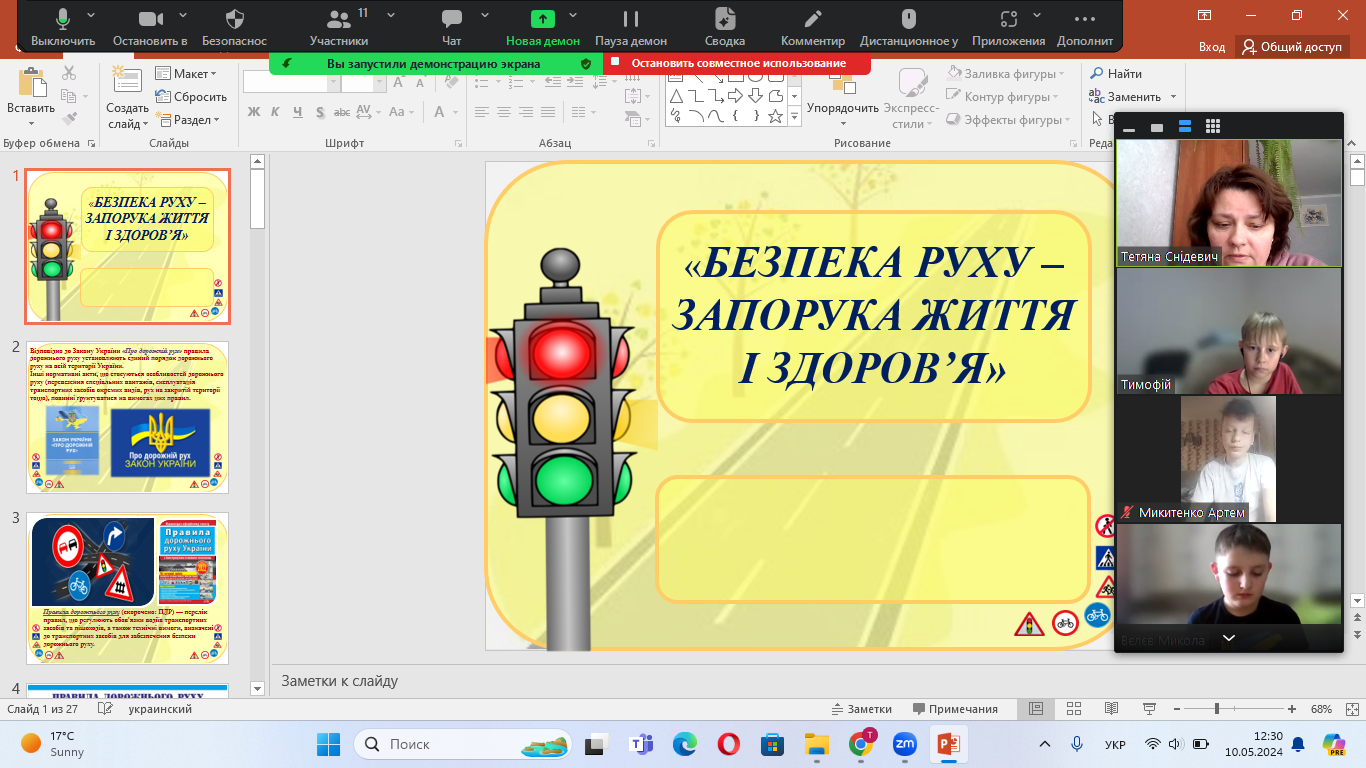The width and height of the screenshot is (1366, 768).
Task: Click the language 'украинский' status indicator
Action: tap(160, 709)
